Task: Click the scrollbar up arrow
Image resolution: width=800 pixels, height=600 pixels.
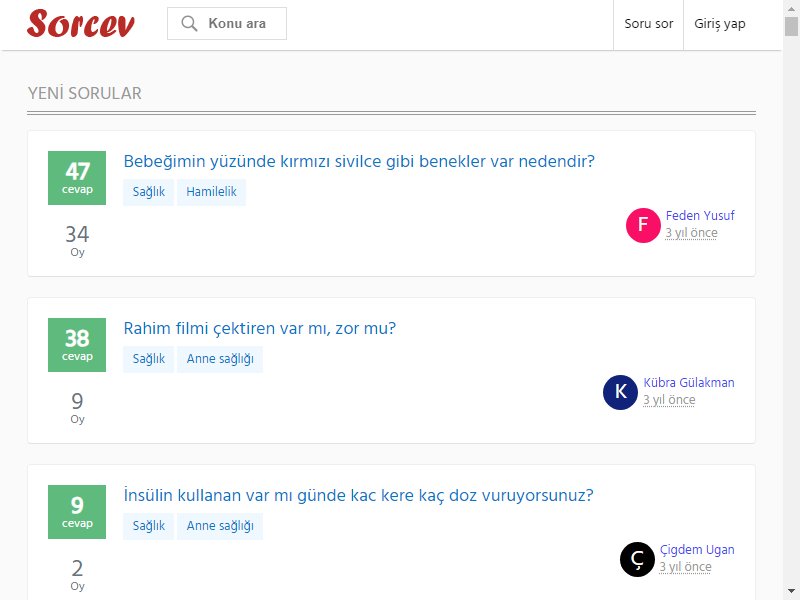Action: 791,8
